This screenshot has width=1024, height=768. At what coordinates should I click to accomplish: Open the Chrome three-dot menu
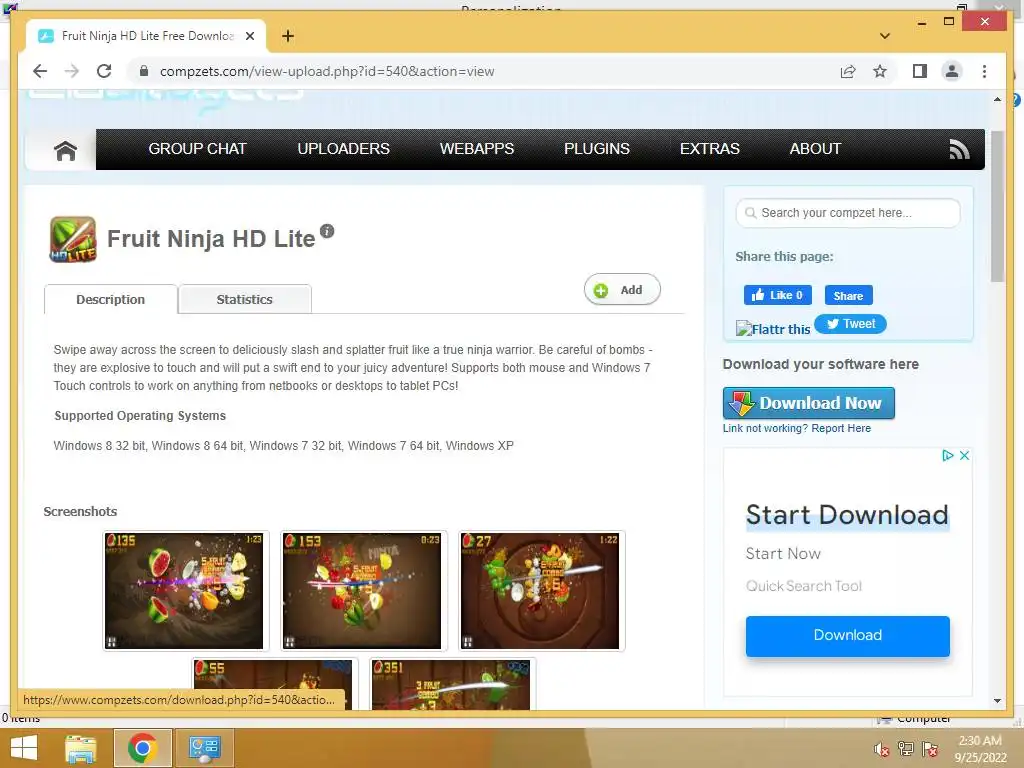pyautogui.click(x=984, y=71)
